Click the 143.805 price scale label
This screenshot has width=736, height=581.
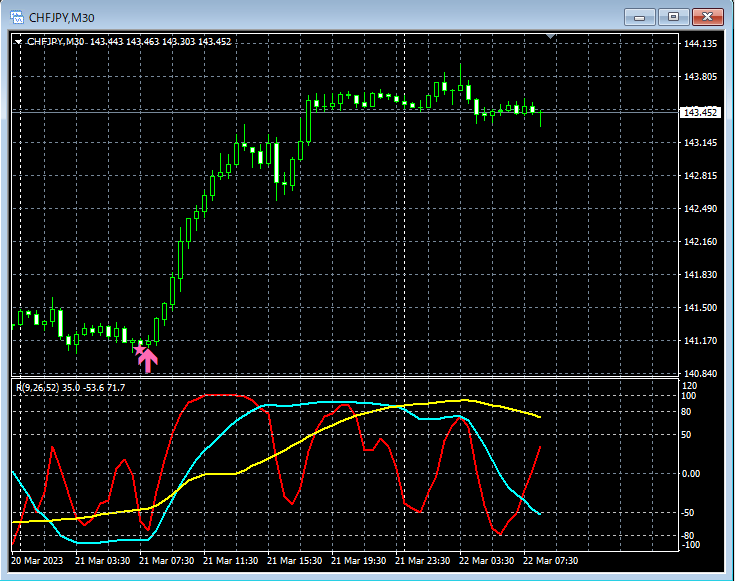700,76
